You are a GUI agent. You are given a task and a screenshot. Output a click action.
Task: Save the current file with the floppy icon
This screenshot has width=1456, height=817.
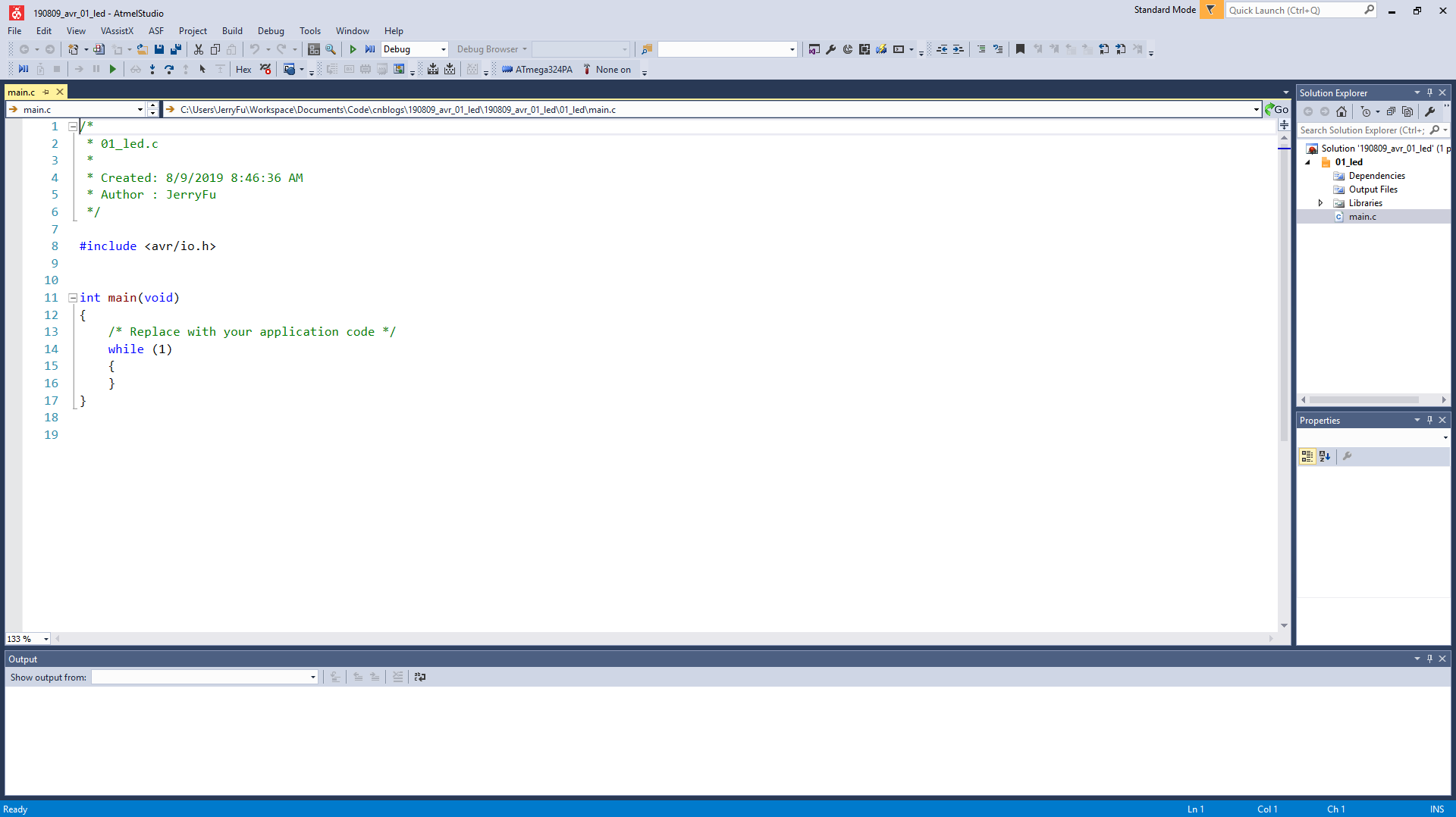click(159, 49)
